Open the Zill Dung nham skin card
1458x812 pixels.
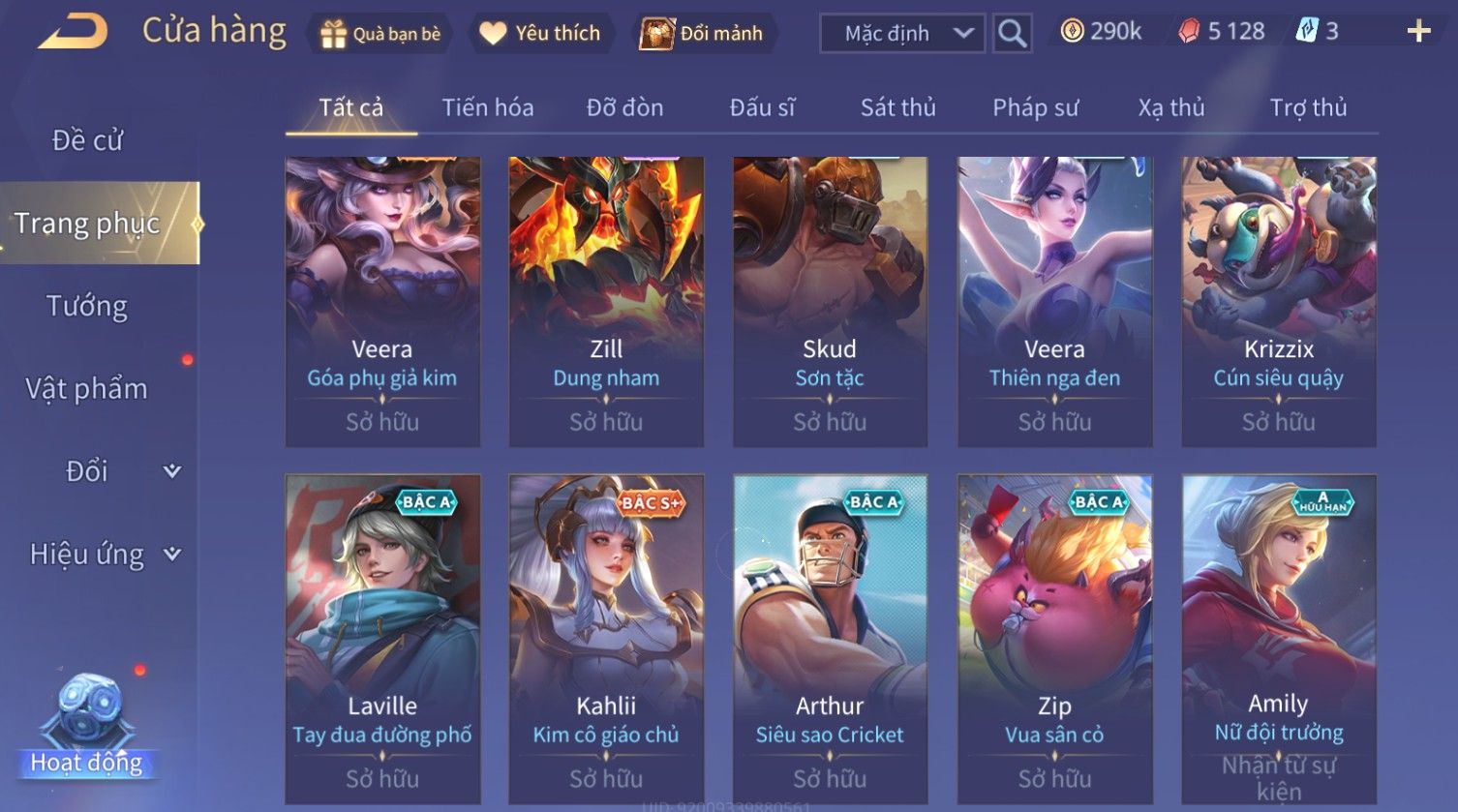(606, 301)
